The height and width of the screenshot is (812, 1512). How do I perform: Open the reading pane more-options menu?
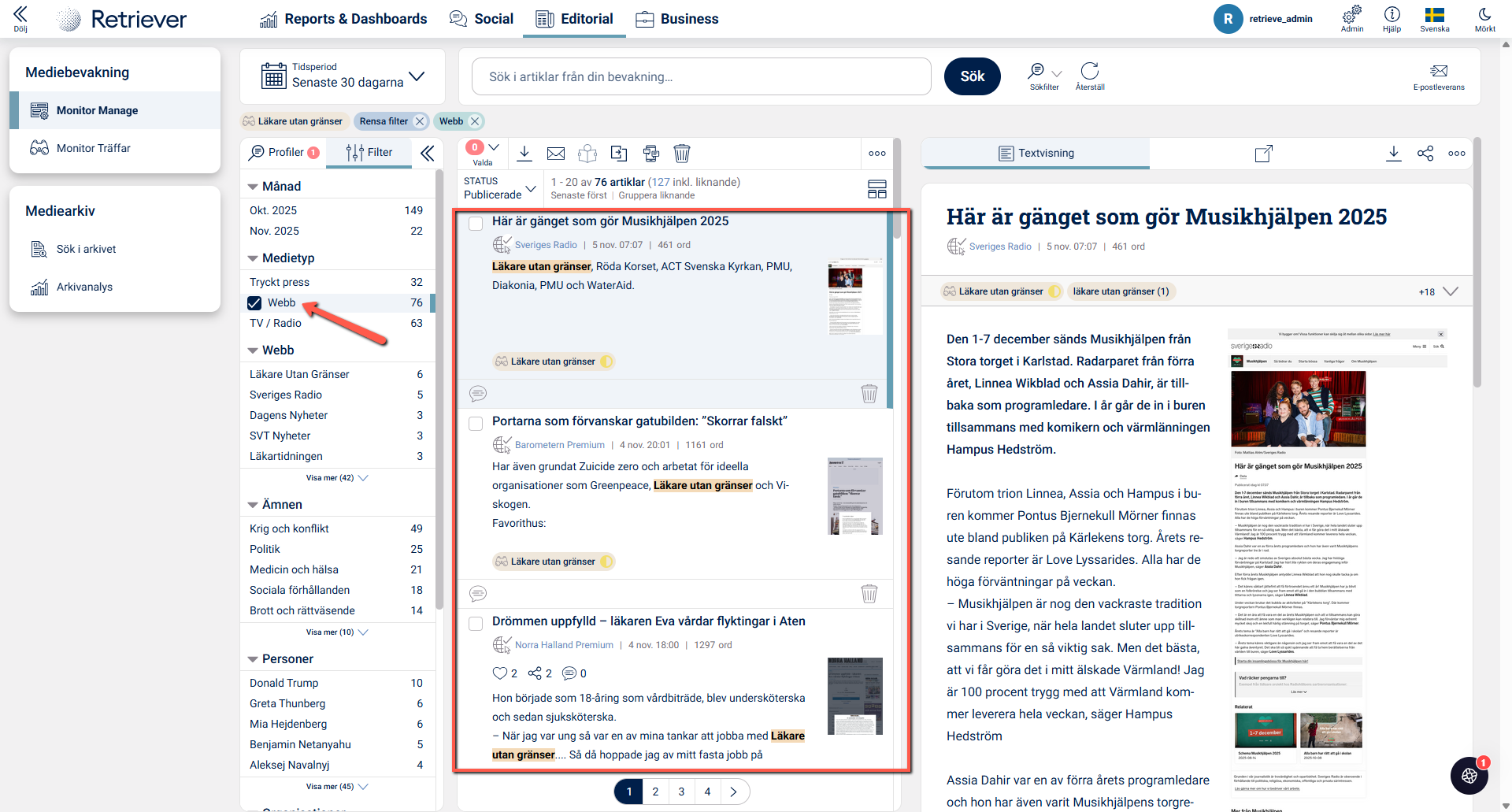[x=1457, y=154]
